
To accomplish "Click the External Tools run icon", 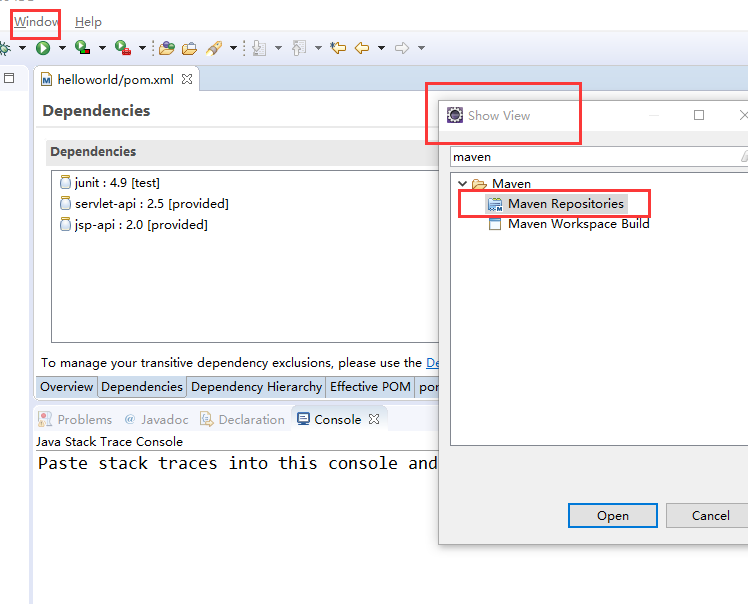I will (123, 48).
